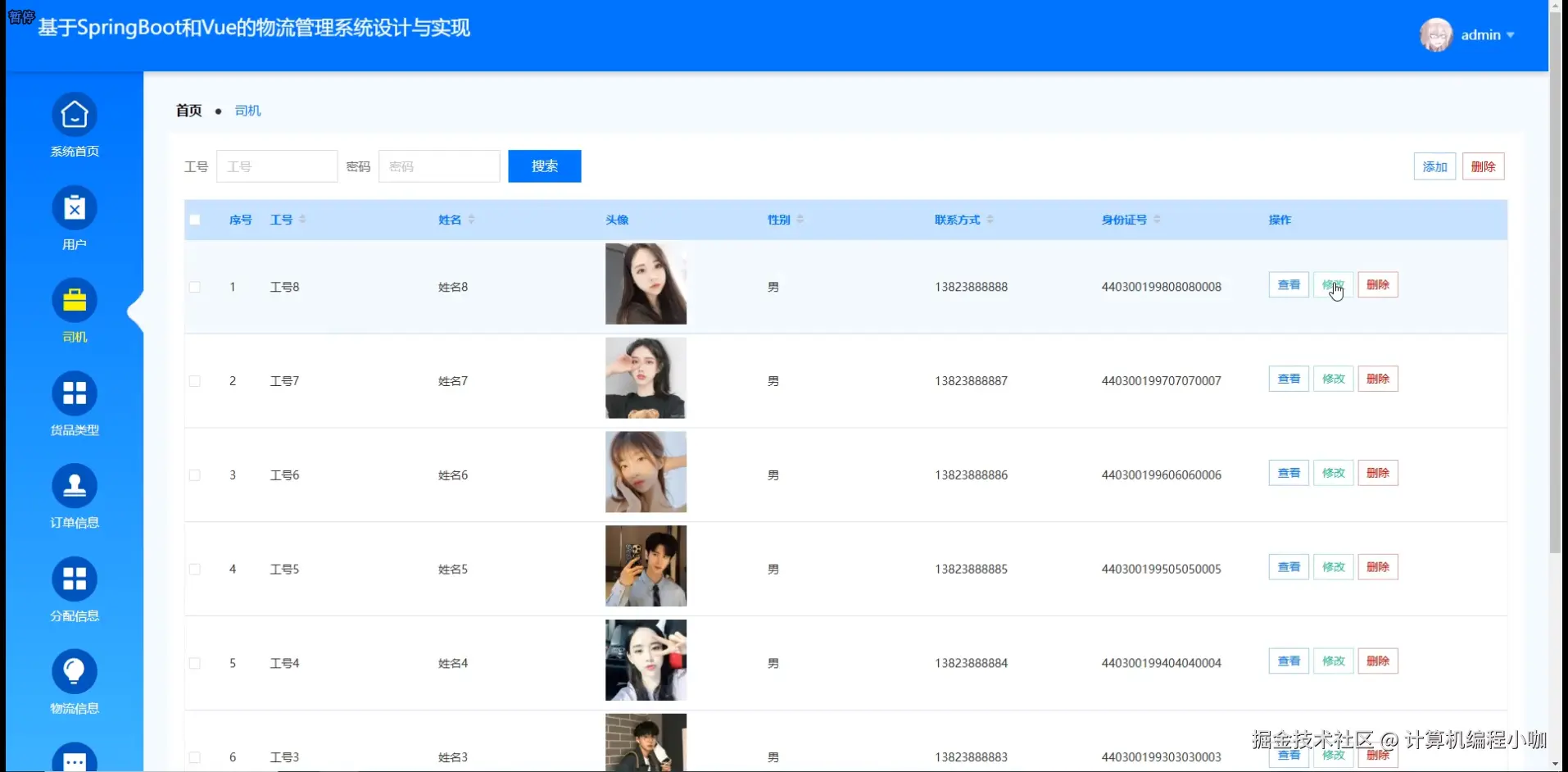
Task: Check the checkbox for row 工号5
Action: point(195,569)
